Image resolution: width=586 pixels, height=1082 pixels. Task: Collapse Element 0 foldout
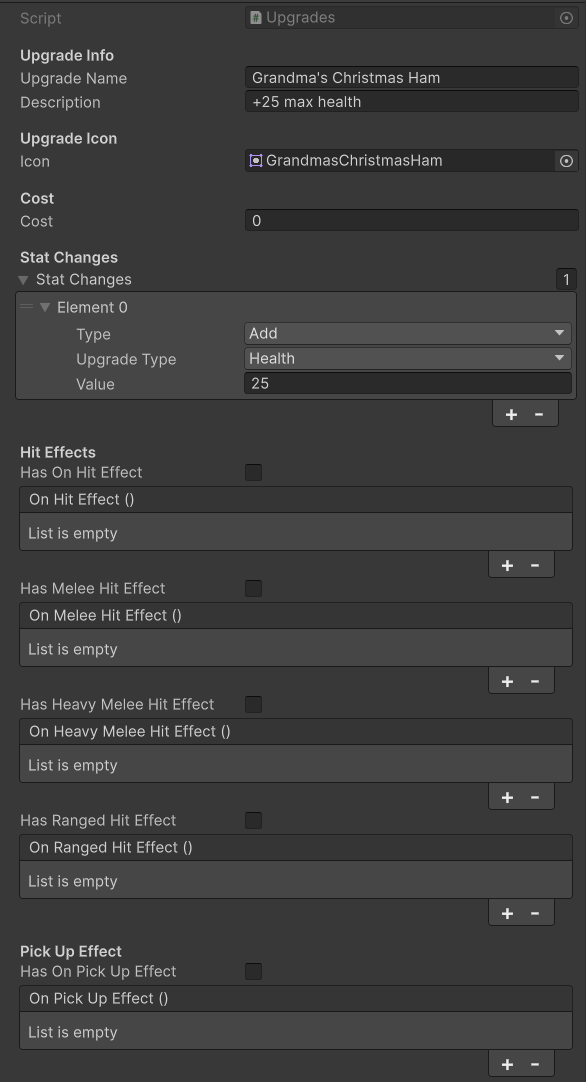pyautogui.click(x=45, y=308)
